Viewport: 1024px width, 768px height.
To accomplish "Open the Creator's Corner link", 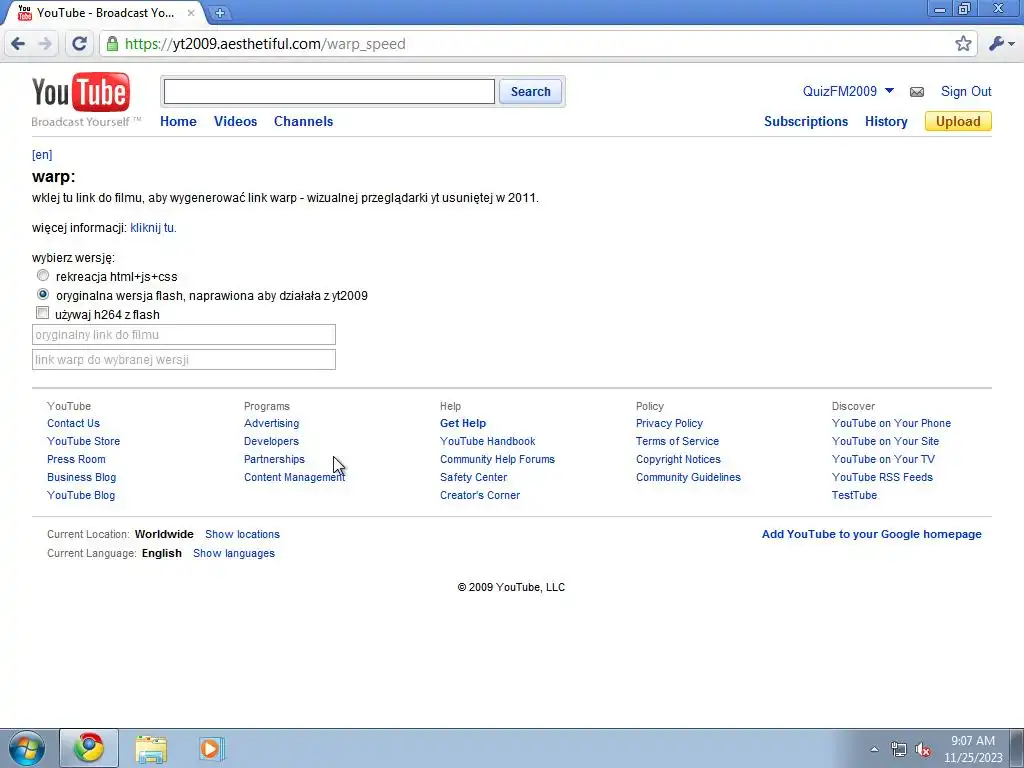I will 480,495.
